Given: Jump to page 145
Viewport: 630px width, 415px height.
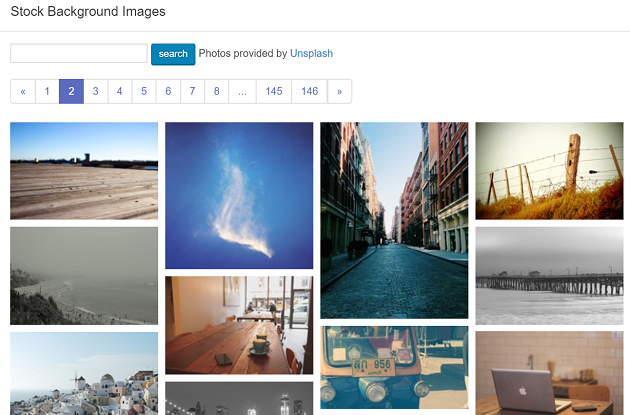Looking at the screenshot, I should (x=274, y=92).
